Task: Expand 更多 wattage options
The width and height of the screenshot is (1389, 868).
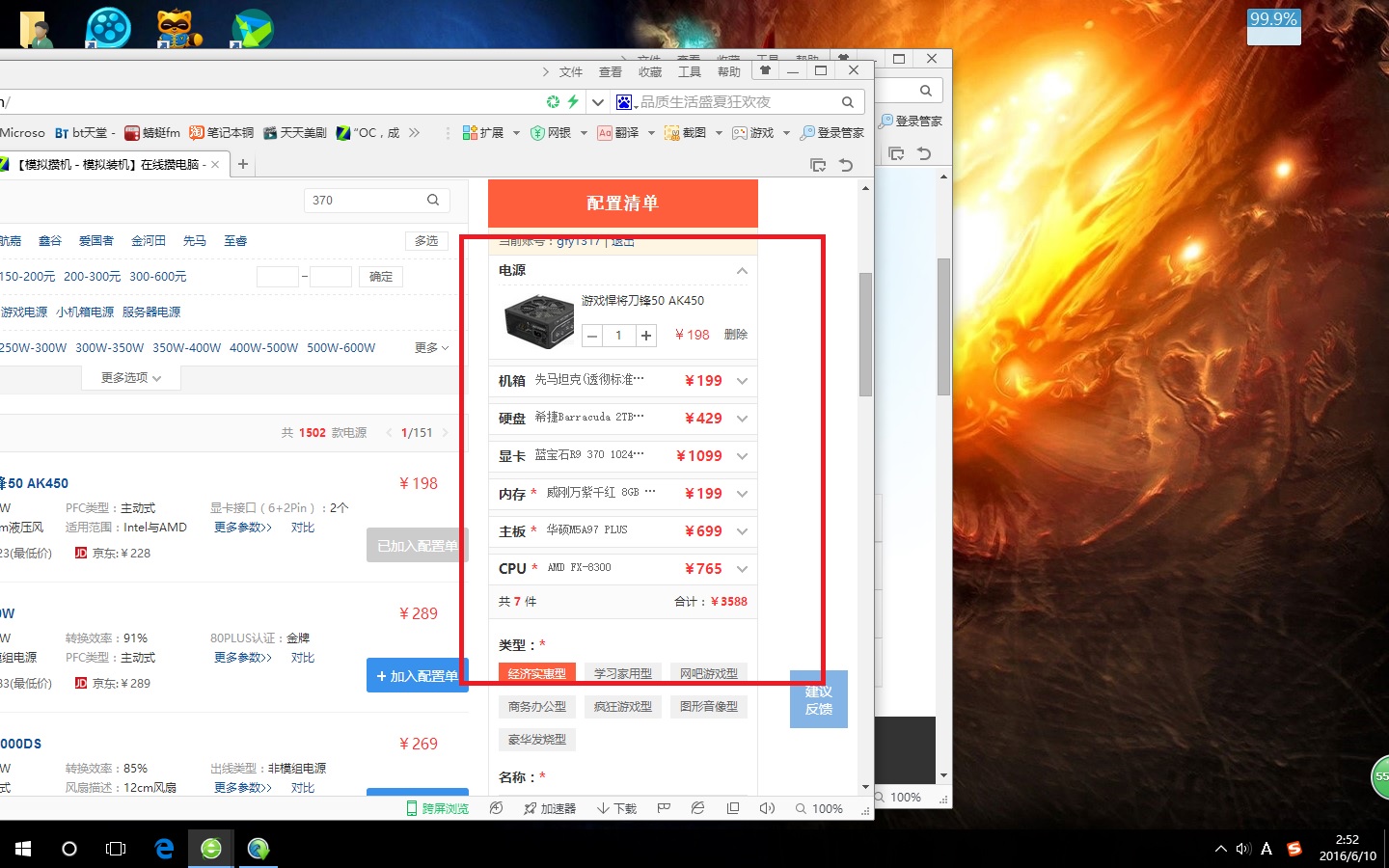Action: (432, 348)
